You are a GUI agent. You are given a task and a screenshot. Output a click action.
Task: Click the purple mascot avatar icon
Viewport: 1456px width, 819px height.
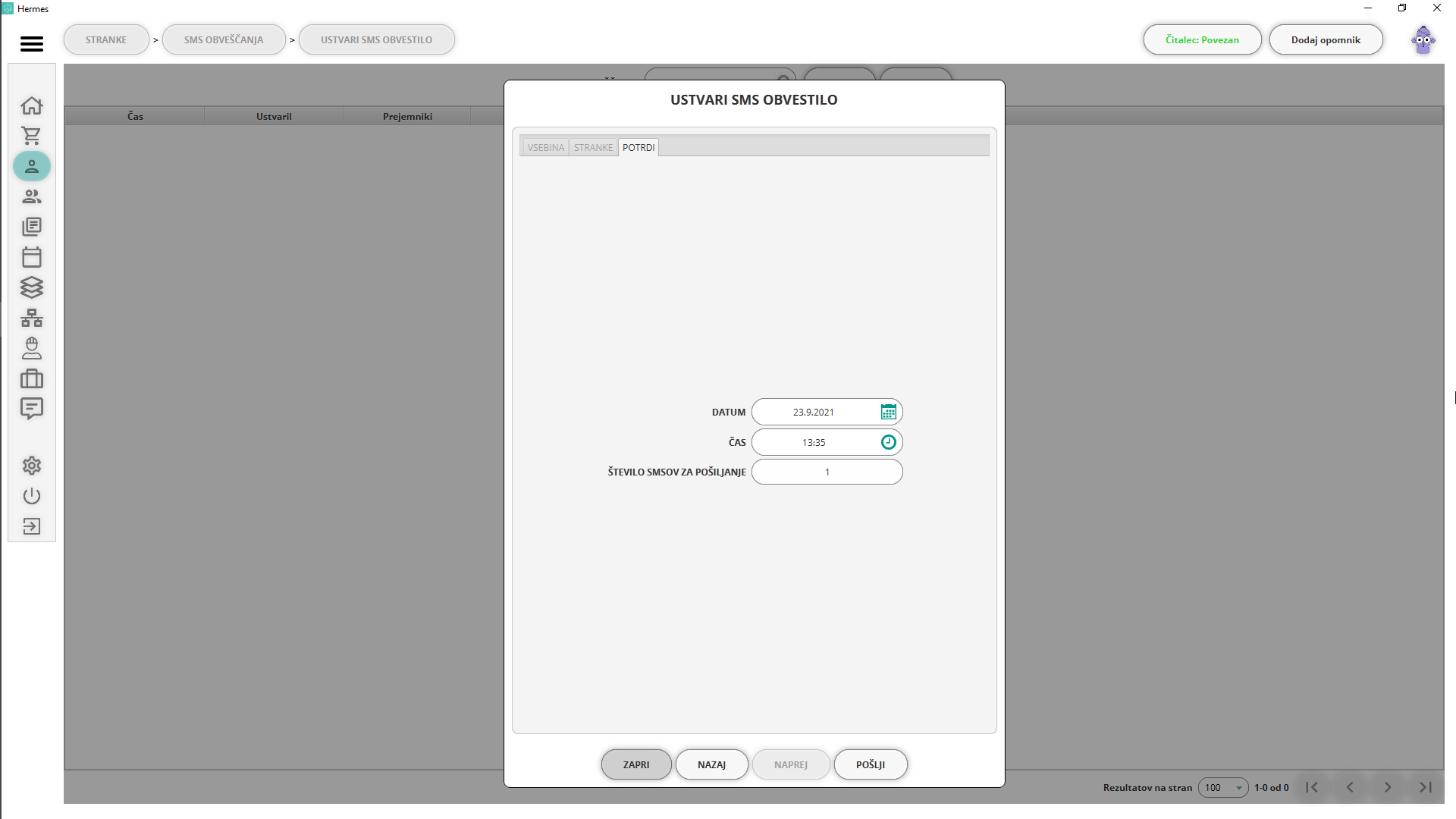coord(1423,40)
